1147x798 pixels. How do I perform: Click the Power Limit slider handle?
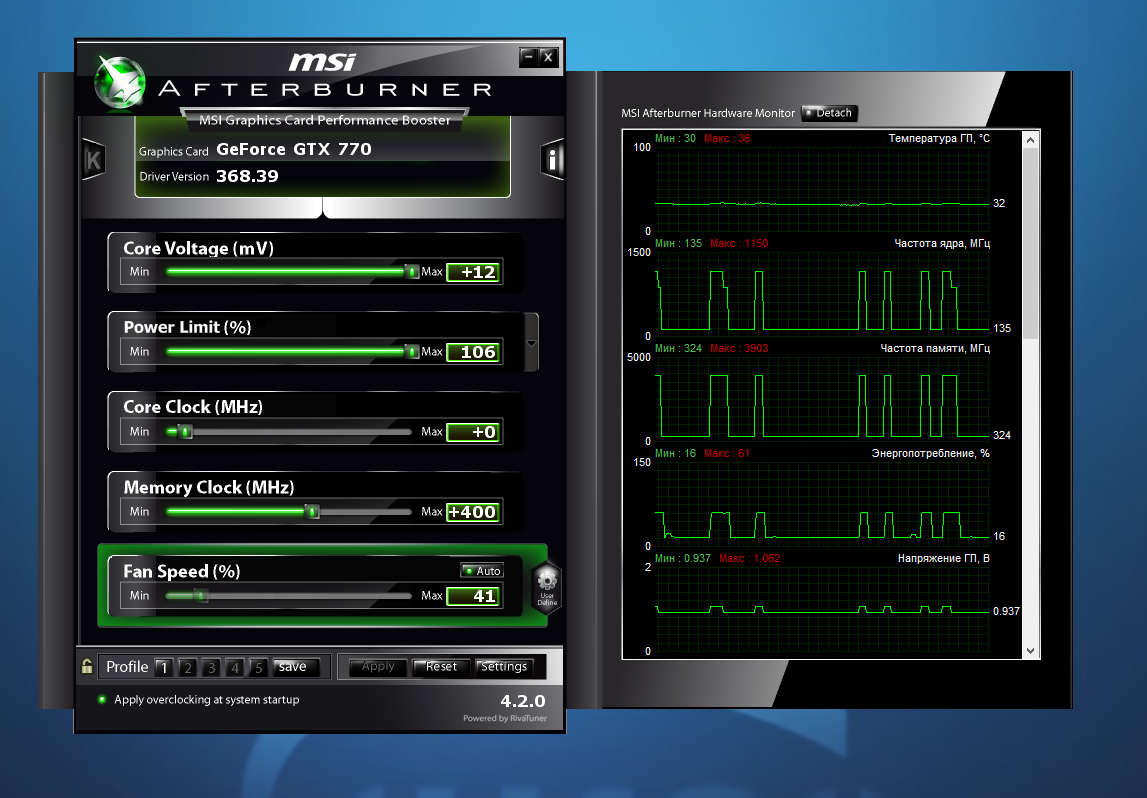tap(412, 351)
